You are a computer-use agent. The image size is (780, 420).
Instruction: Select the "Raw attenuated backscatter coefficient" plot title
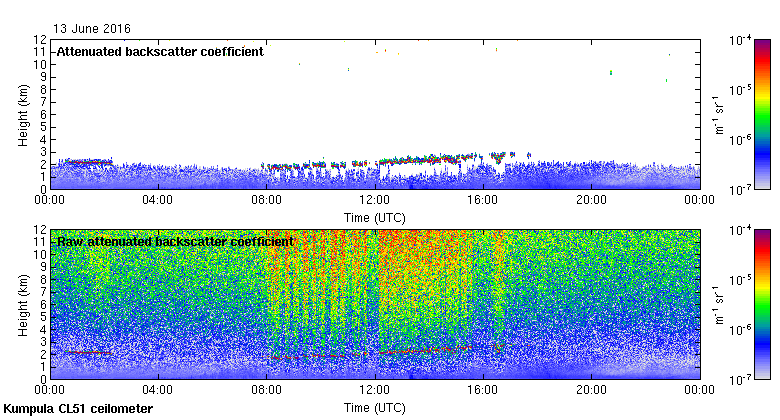pyautogui.click(x=175, y=241)
